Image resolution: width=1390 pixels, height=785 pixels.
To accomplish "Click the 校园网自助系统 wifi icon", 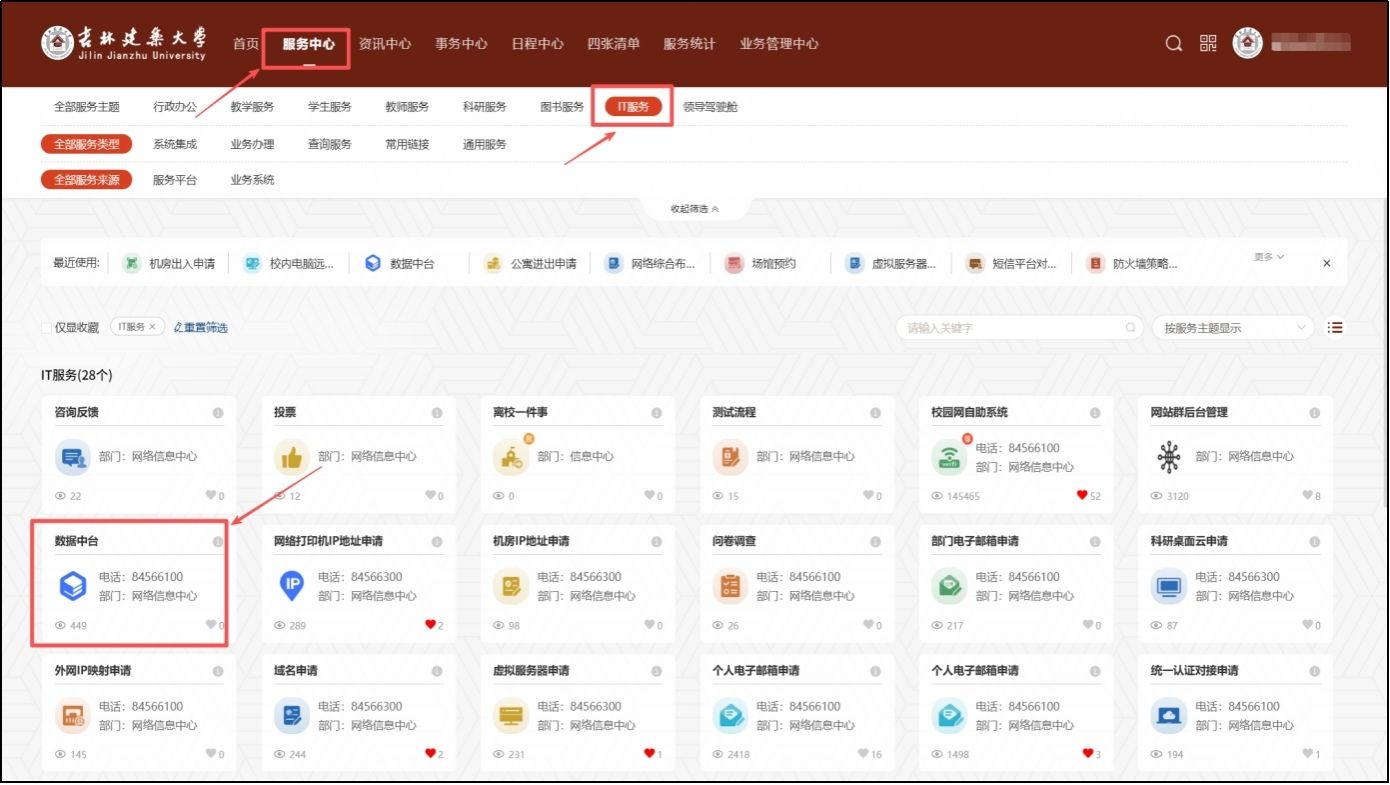I will [x=948, y=458].
